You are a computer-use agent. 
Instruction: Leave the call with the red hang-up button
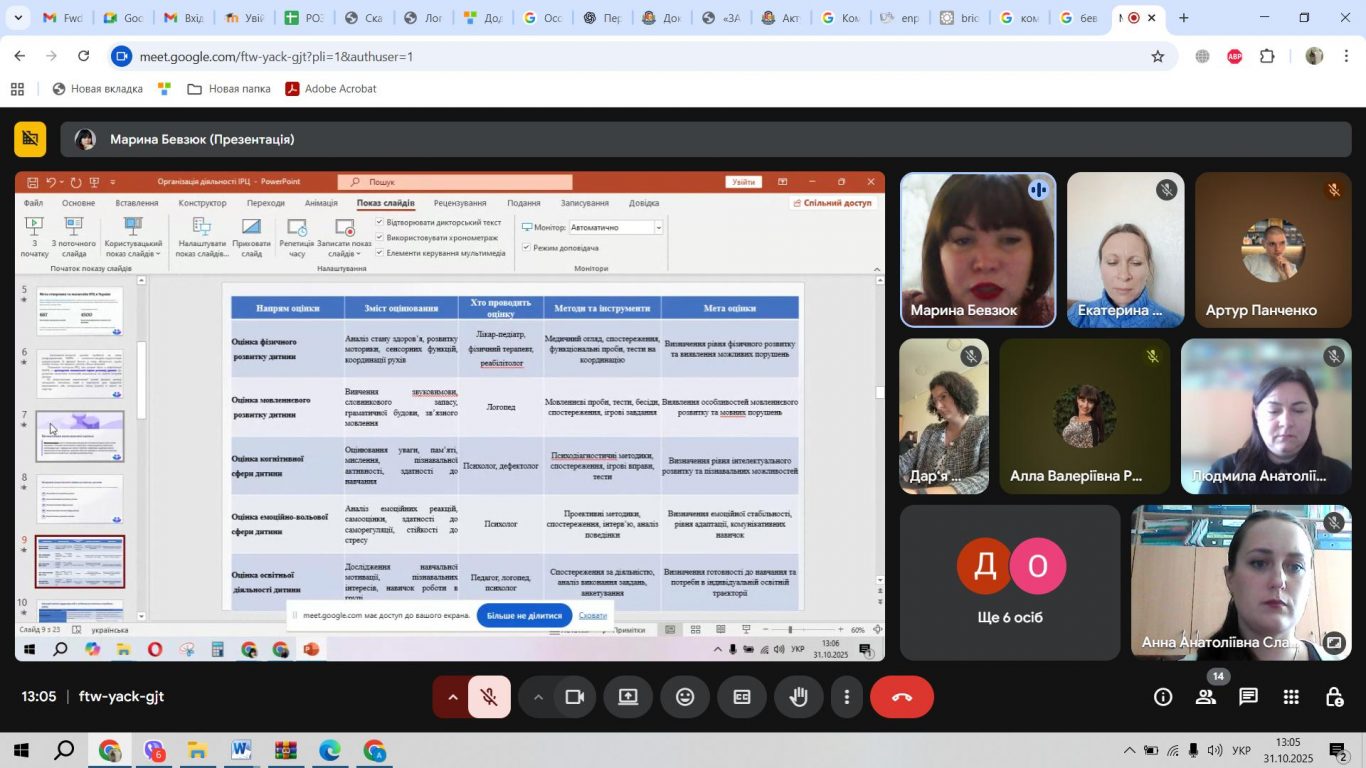(x=902, y=697)
